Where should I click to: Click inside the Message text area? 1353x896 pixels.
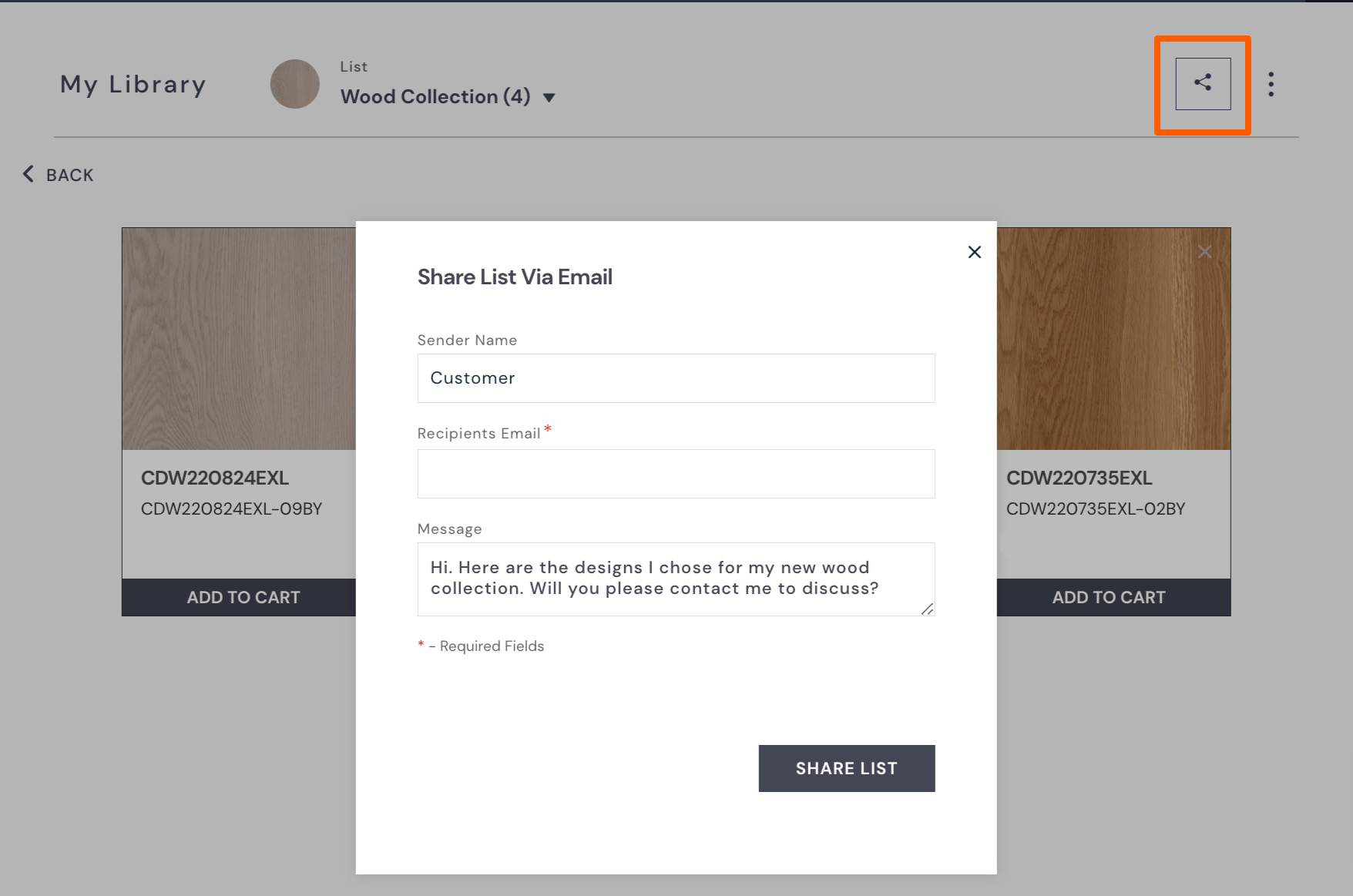tap(676, 579)
